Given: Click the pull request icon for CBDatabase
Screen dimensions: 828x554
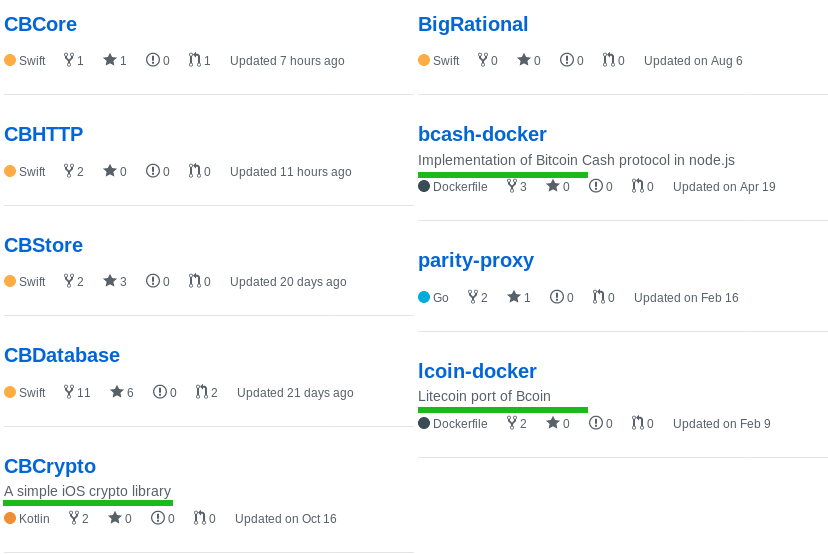Looking at the screenshot, I should click(201, 392).
